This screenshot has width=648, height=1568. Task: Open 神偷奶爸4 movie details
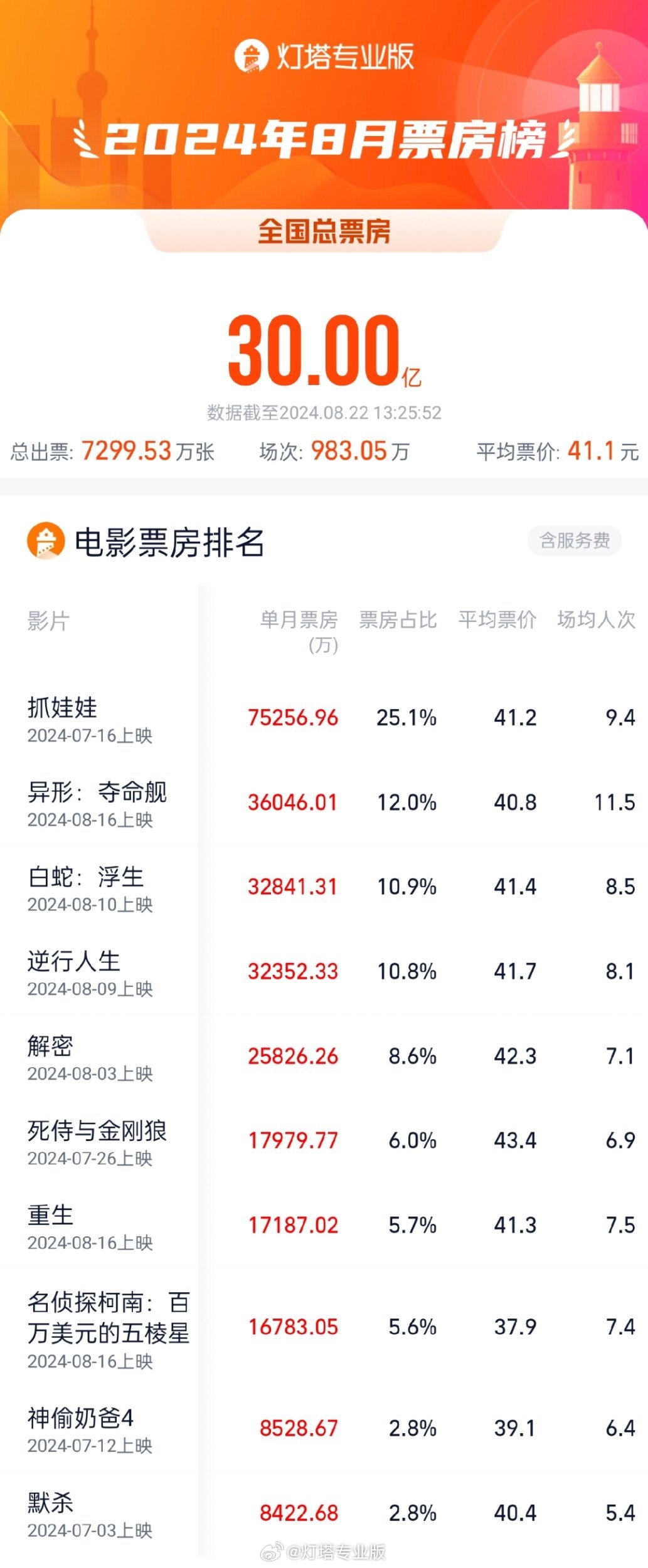[80, 1418]
